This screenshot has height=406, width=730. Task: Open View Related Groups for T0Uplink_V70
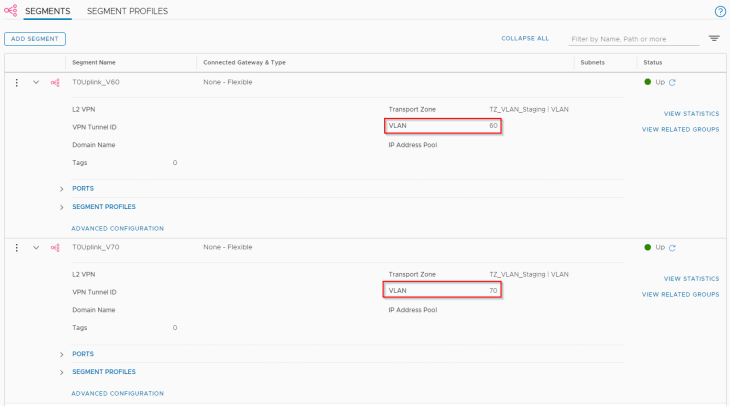pos(680,294)
